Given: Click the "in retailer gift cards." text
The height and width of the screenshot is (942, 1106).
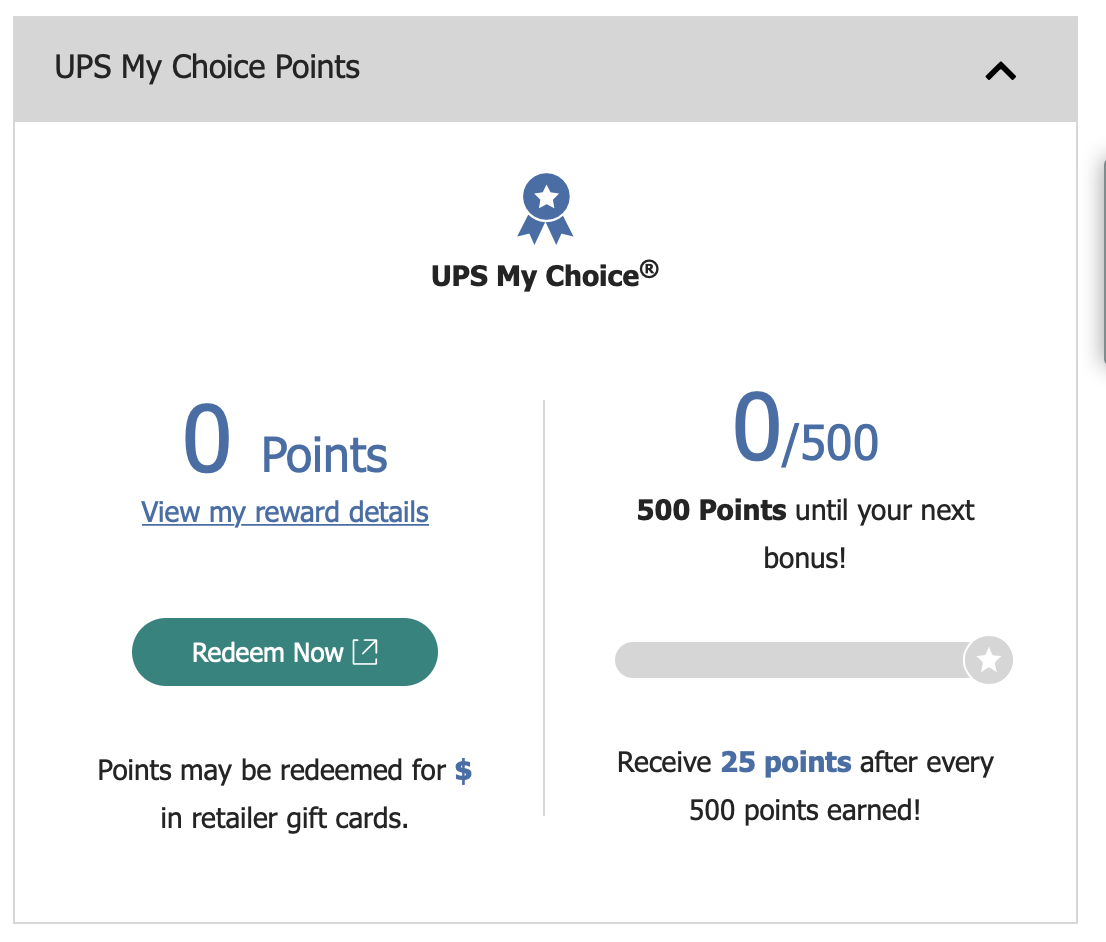Looking at the screenshot, I should point(284,819).
